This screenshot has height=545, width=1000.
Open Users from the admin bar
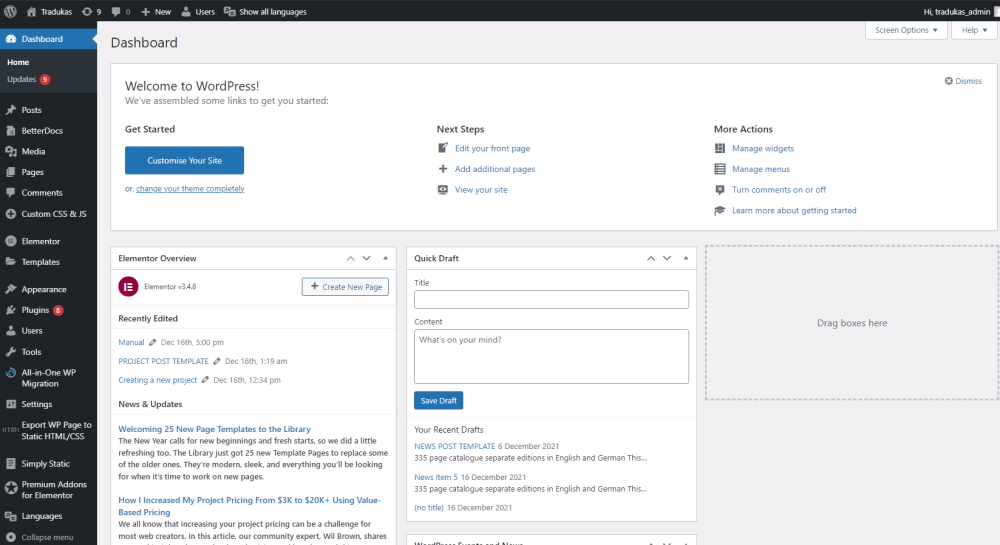pos(198,11)
